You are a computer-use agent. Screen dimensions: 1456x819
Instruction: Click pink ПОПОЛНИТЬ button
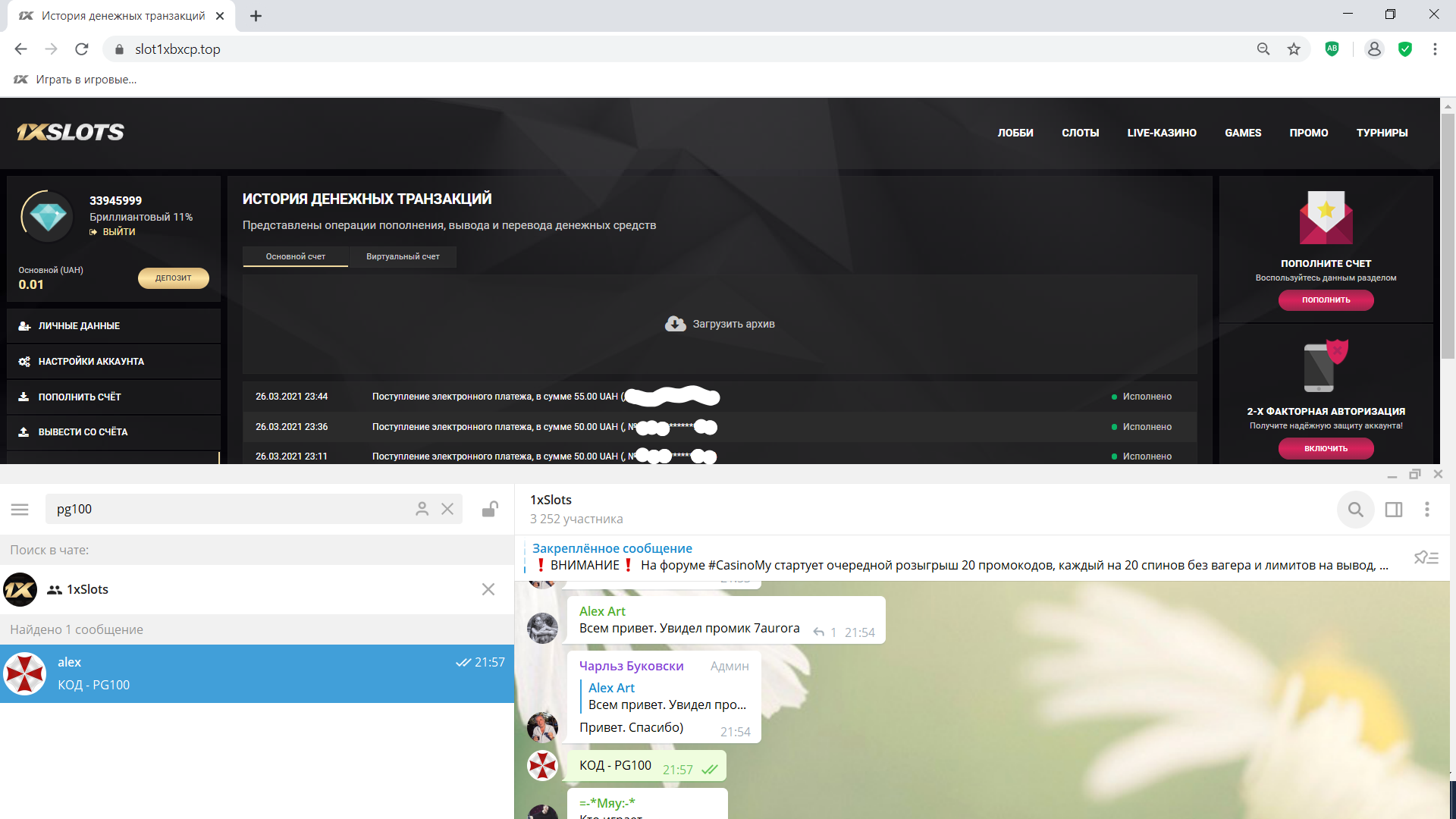[1326, 300]
